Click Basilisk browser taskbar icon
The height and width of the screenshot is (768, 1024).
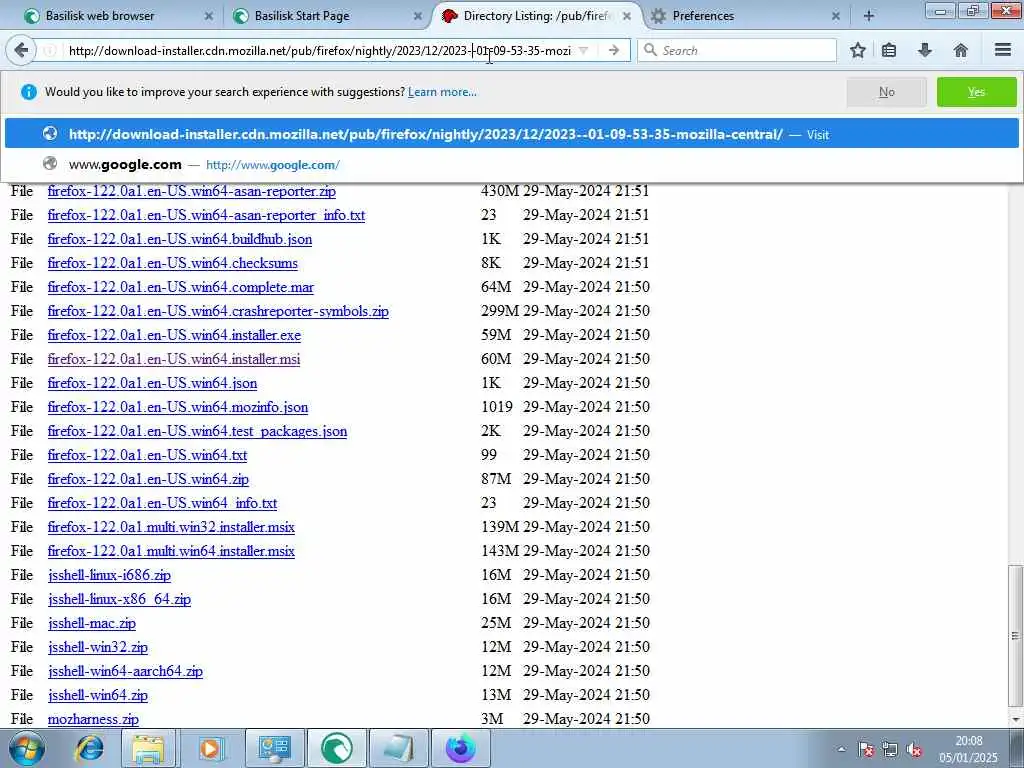pos(337,748)
